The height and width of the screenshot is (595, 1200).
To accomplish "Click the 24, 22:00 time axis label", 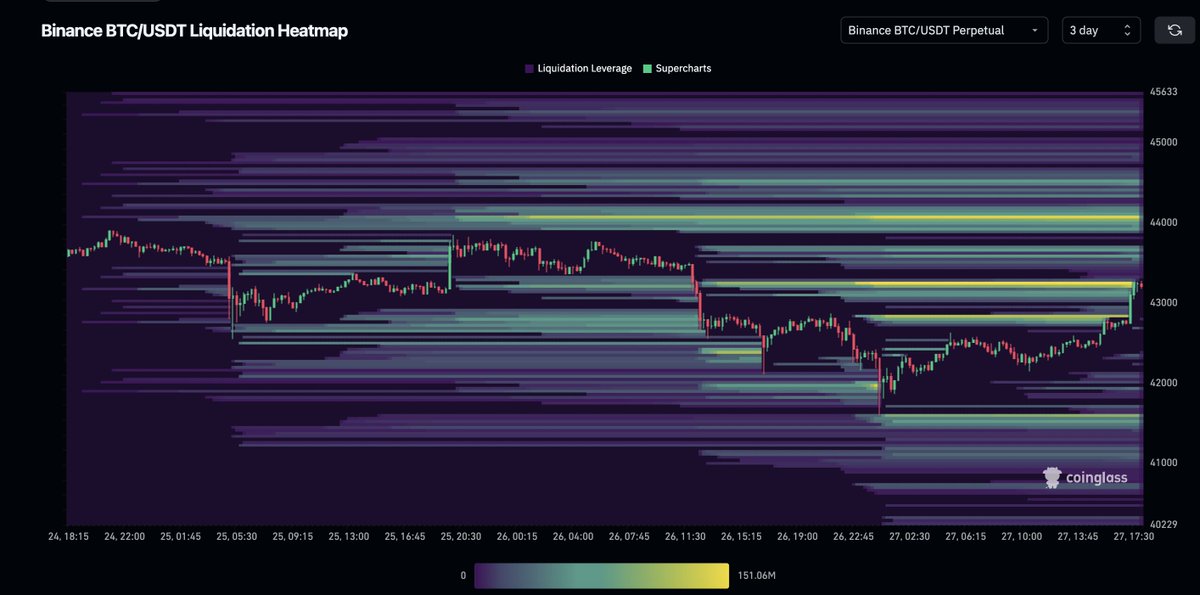I will pos(124,536).
